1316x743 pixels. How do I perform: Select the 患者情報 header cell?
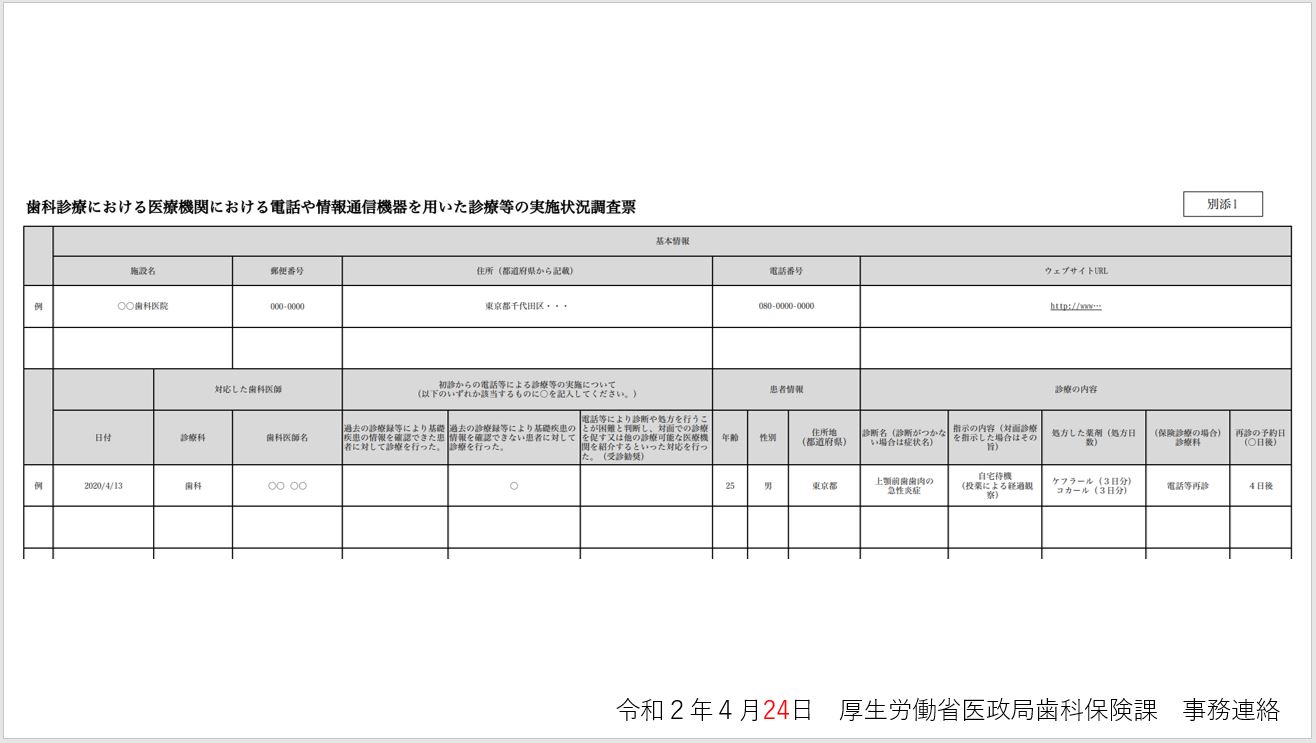tap(786, 389)
